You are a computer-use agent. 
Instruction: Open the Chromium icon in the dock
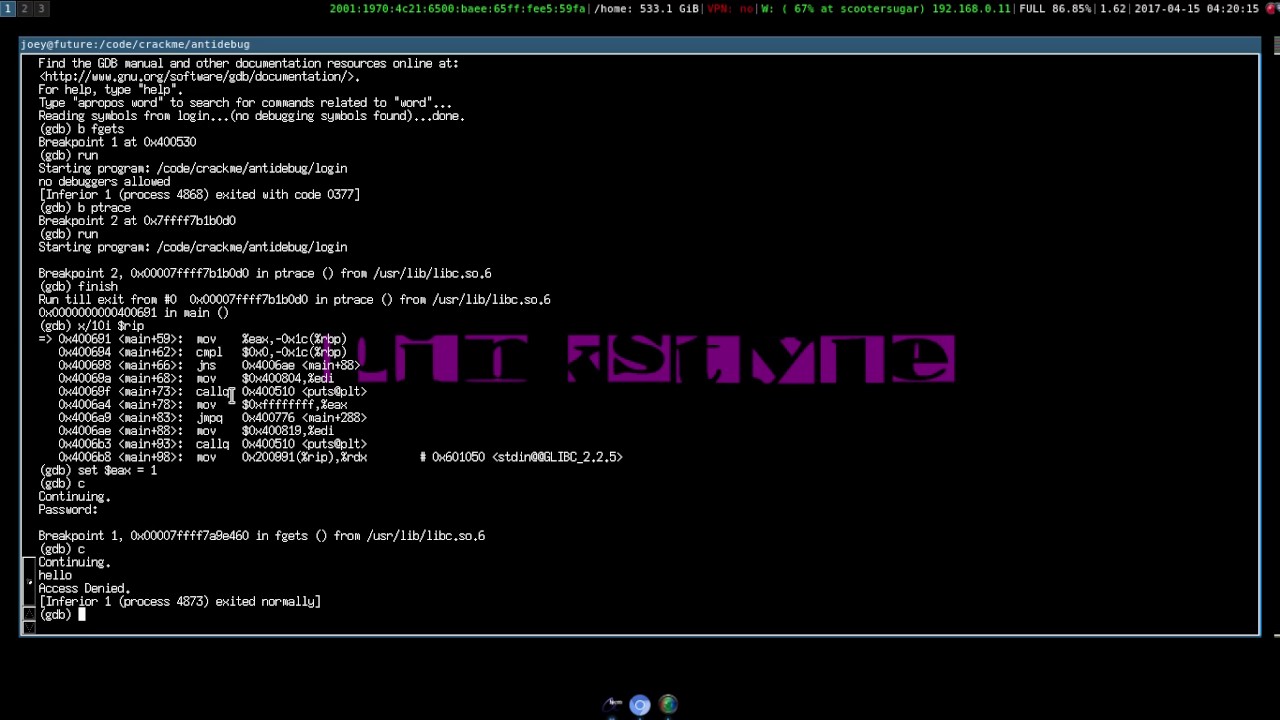(x=640, y=705)
